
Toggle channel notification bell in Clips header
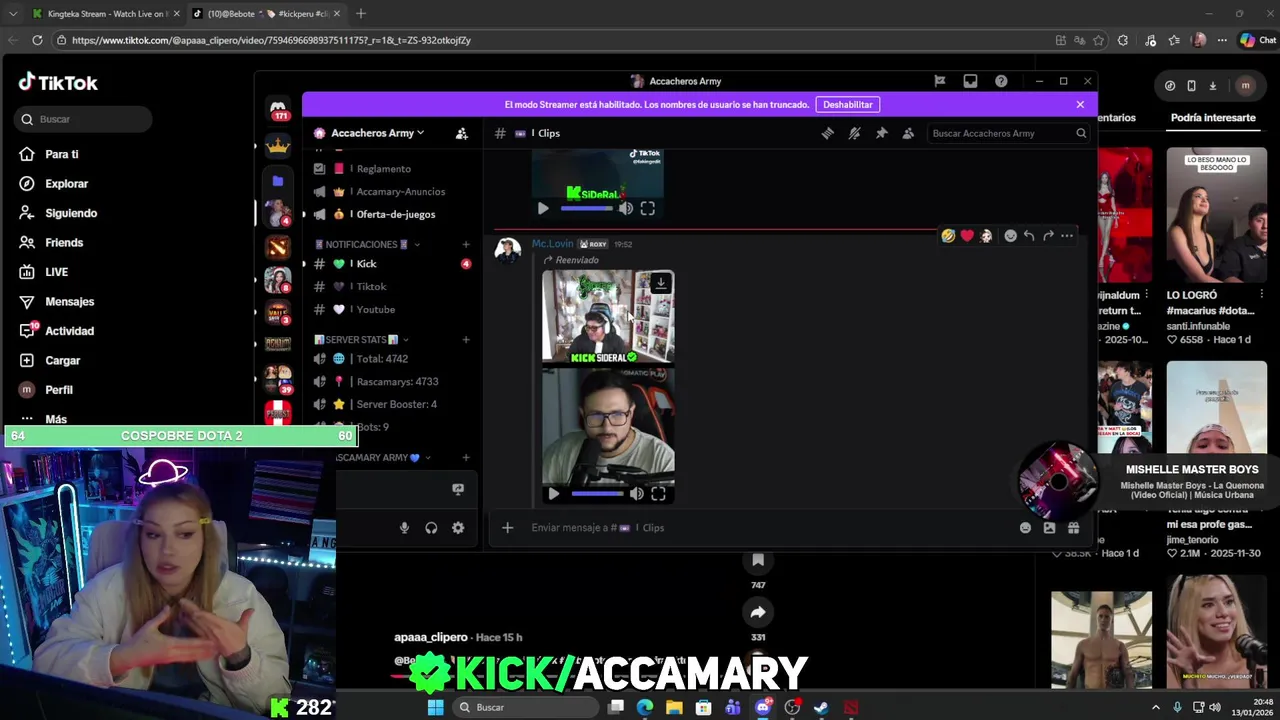click(x=854, y=133)
